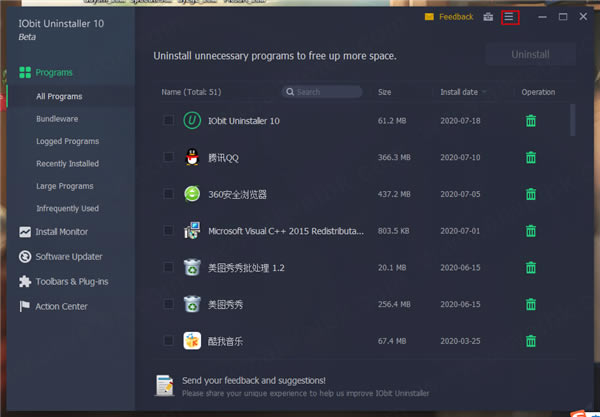600x417 pixels.
Task: Click the Uninstall button
Action: tap(530, 54)
